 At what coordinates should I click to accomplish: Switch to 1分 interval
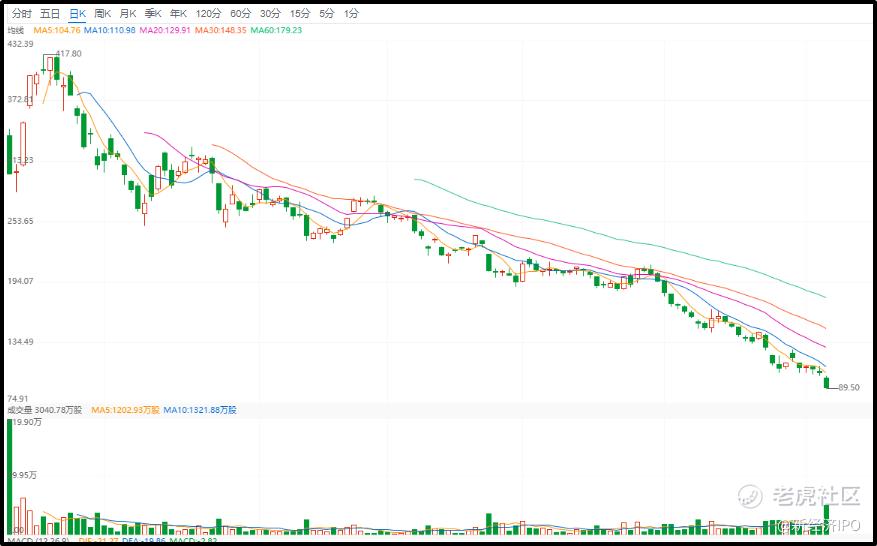(351, 13)
